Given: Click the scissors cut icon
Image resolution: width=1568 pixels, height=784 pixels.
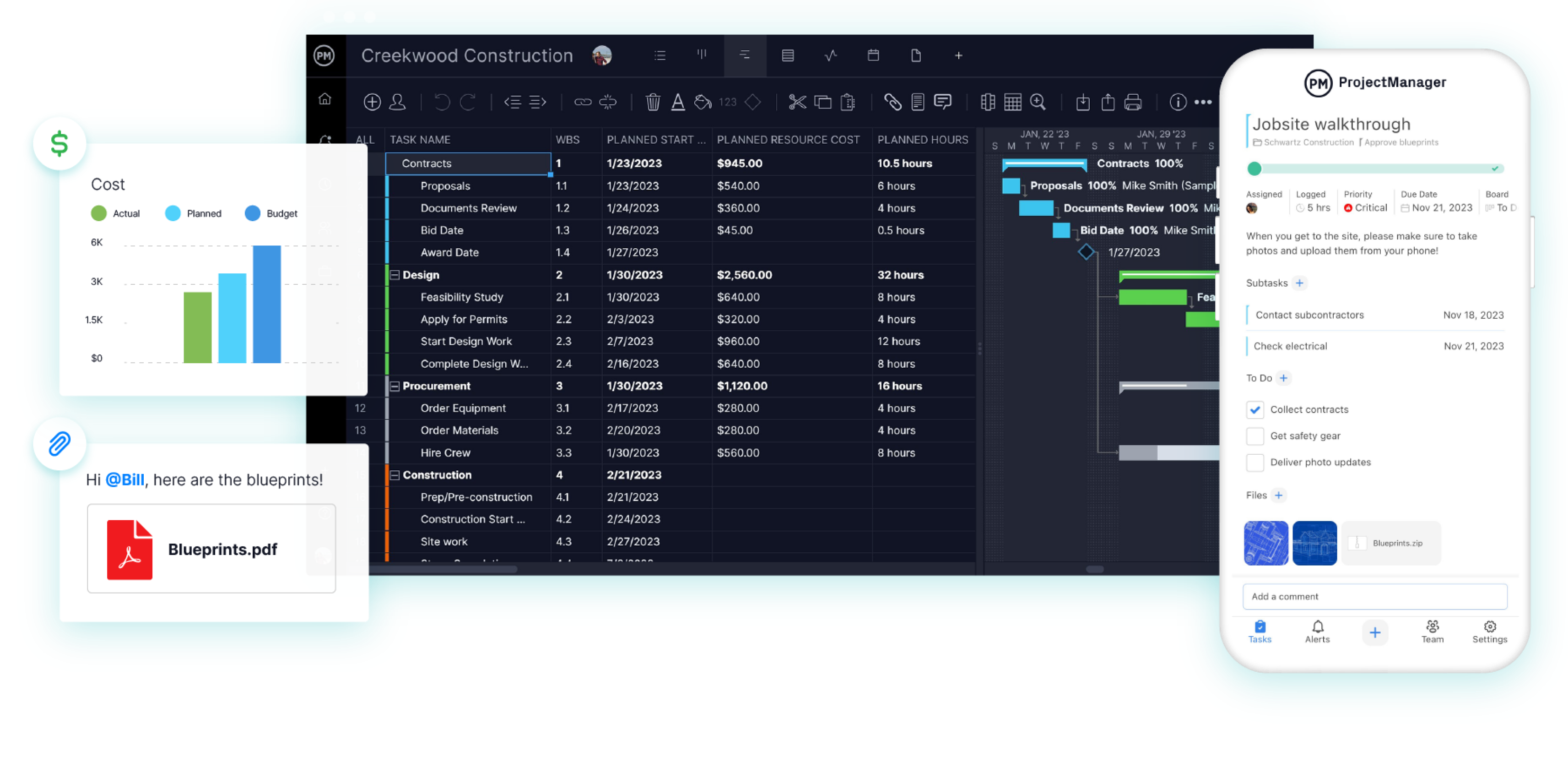Looking at the screenshot, I should 797,102.
